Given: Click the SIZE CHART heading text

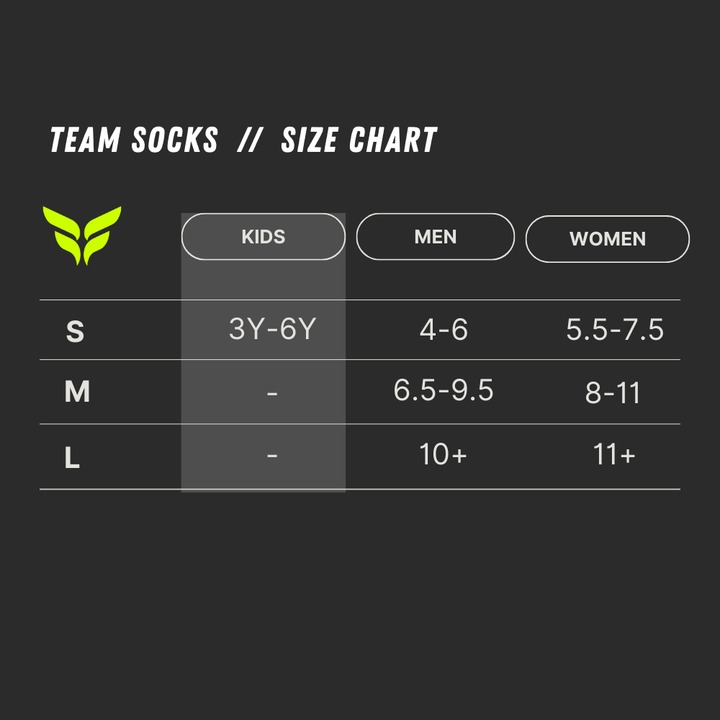Looking at the screenshot, I should [359, 141].
